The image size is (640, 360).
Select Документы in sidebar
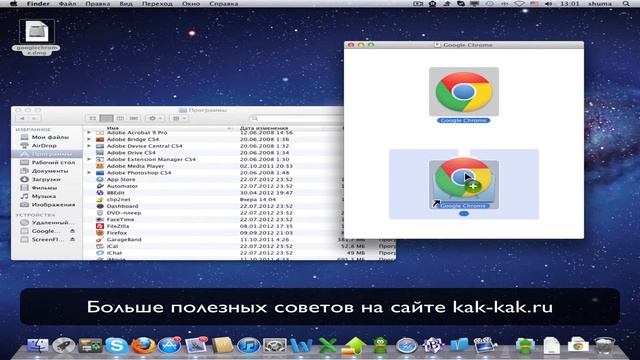47,171
